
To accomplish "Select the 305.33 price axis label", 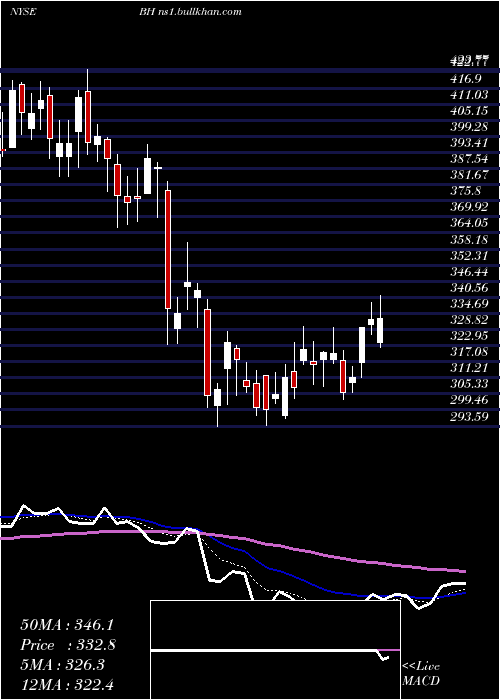I will click(470, 384).
